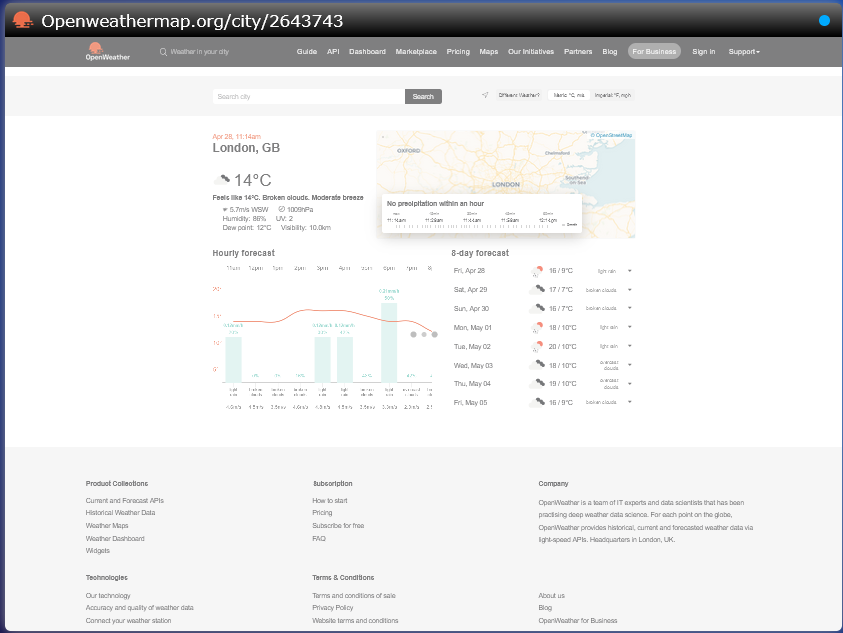Click the Sign in link
The height and width of the screenshot is (633, 843).
pyautogui.click(x=705, y=51)
